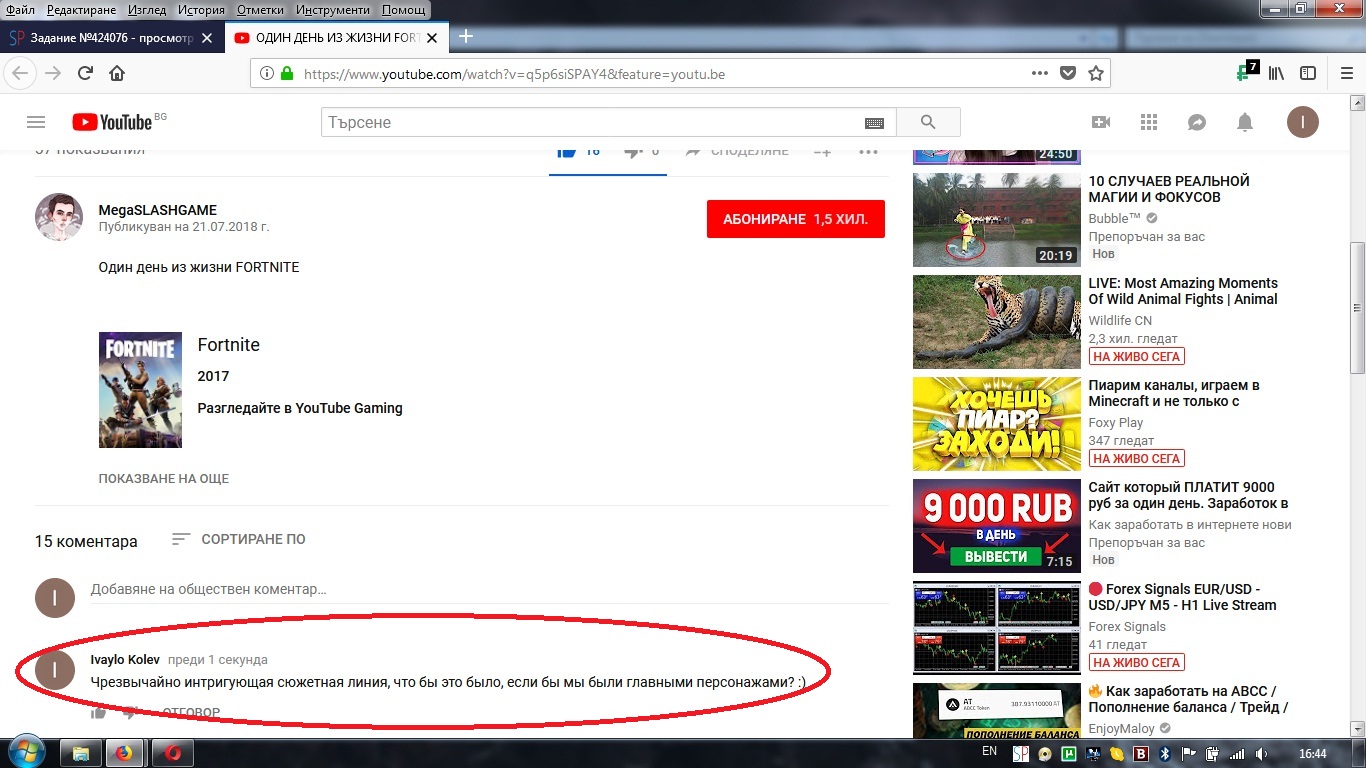Open the Инструменти menu
Screen dimensions: 1366x768
tap(334, 9)
